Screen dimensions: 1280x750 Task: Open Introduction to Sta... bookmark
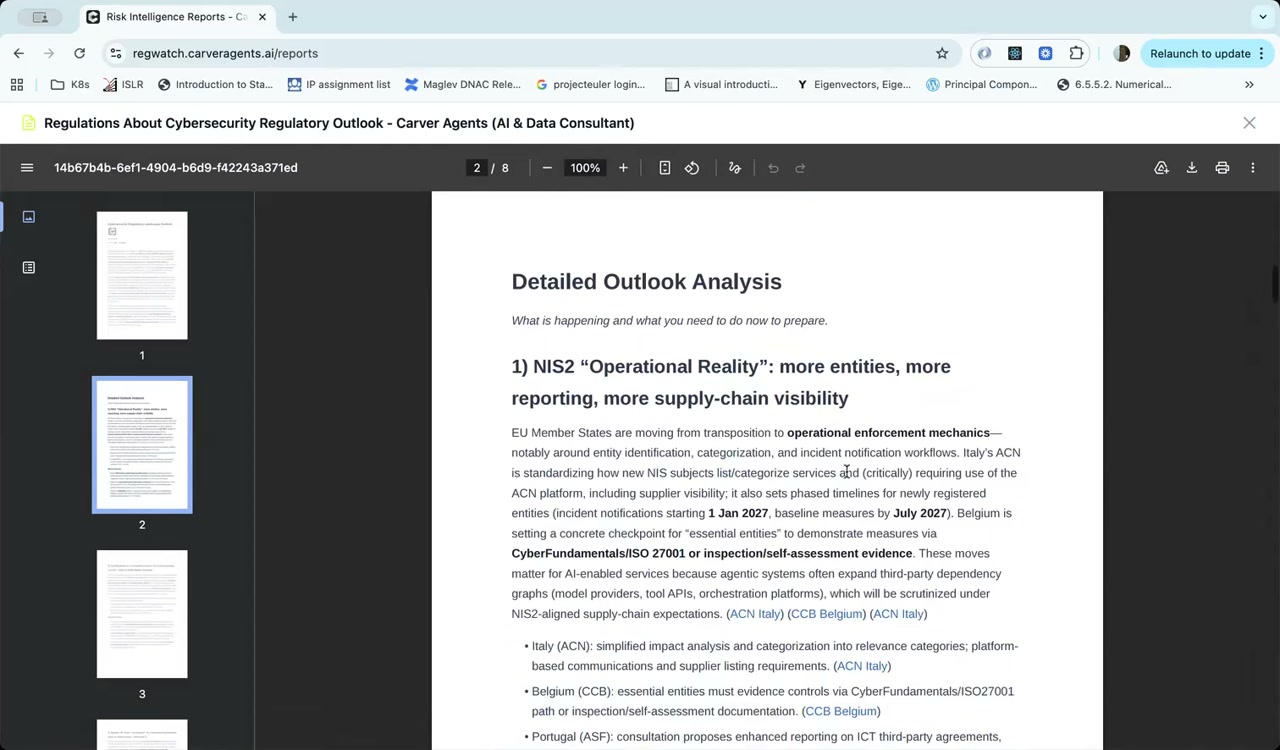[215, 85]
